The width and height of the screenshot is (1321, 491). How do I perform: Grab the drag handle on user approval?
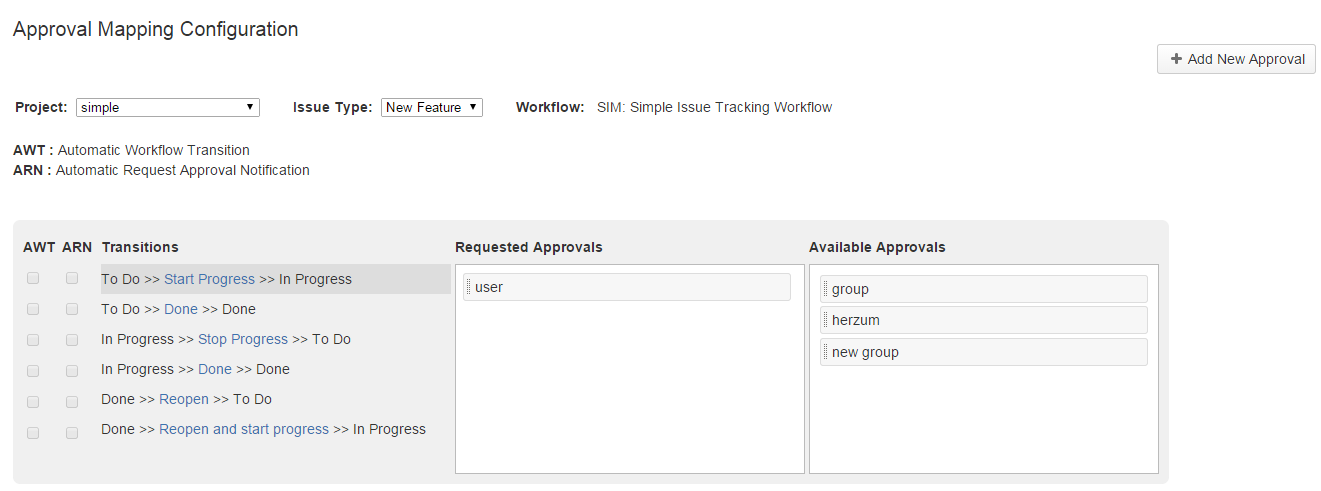point(468,288)
